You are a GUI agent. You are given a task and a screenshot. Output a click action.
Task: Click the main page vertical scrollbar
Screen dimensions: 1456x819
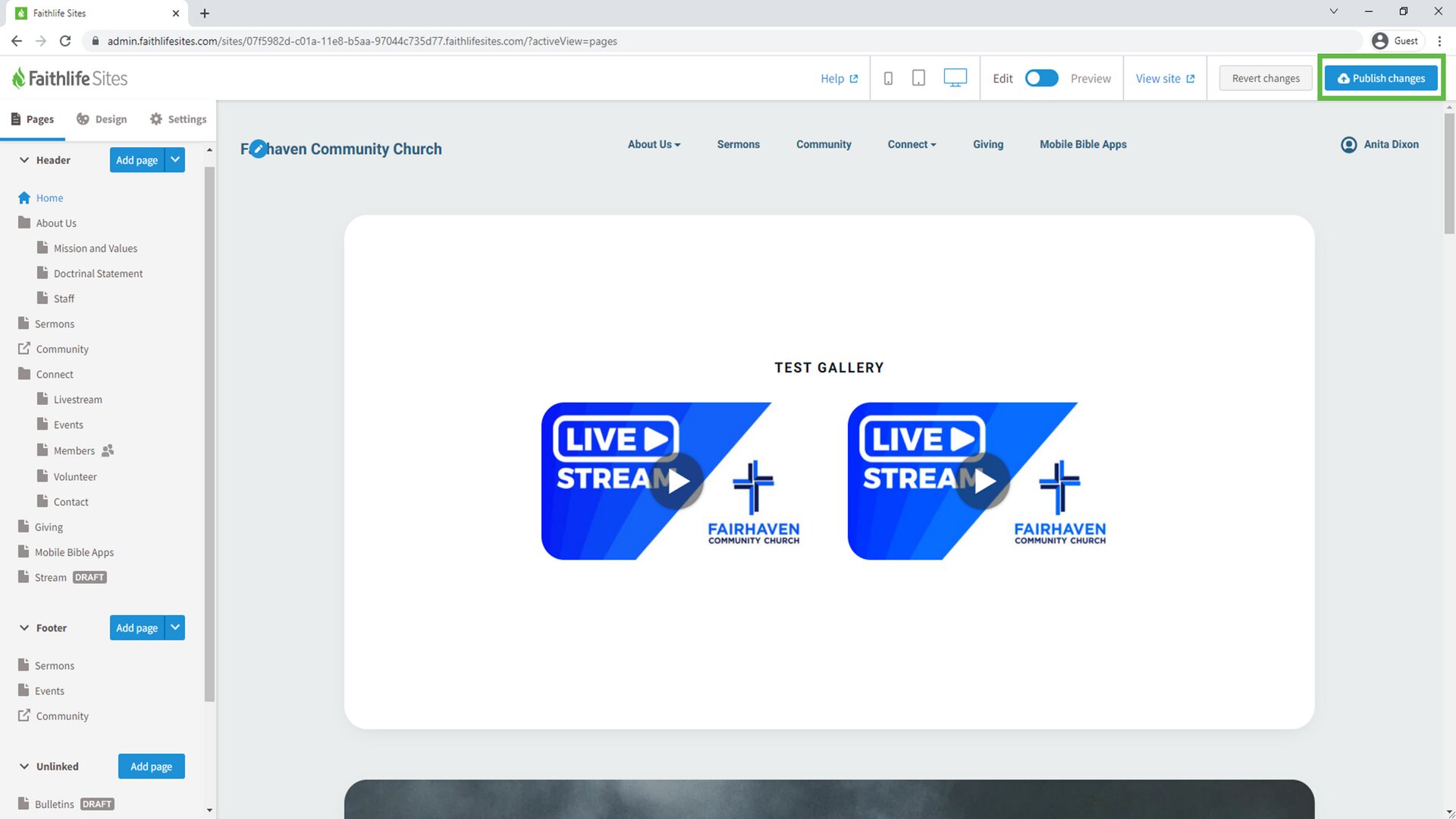(x=1449, y=174)
